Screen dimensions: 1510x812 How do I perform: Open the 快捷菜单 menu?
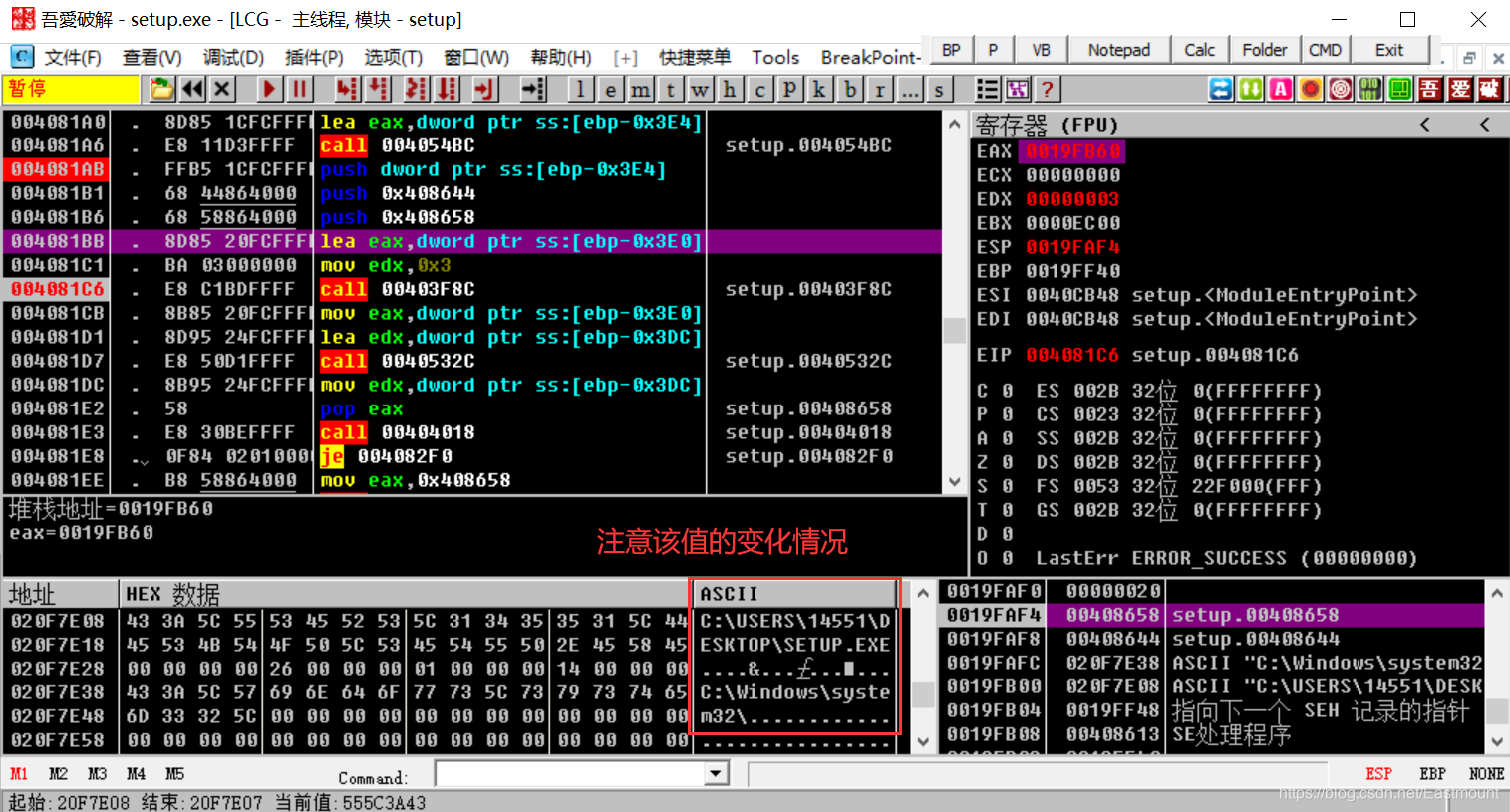[x=695, y=57]
